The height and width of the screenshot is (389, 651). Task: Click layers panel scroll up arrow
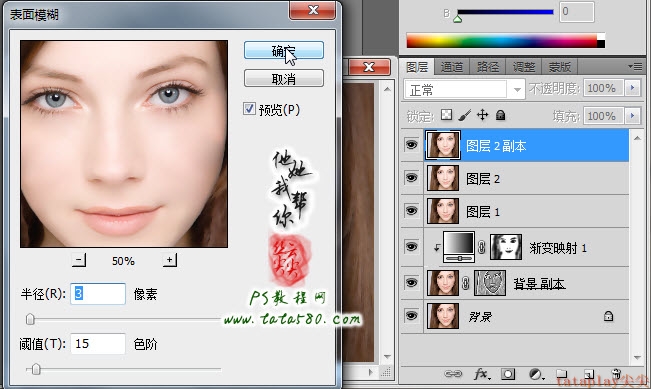[x=637, y=137]
